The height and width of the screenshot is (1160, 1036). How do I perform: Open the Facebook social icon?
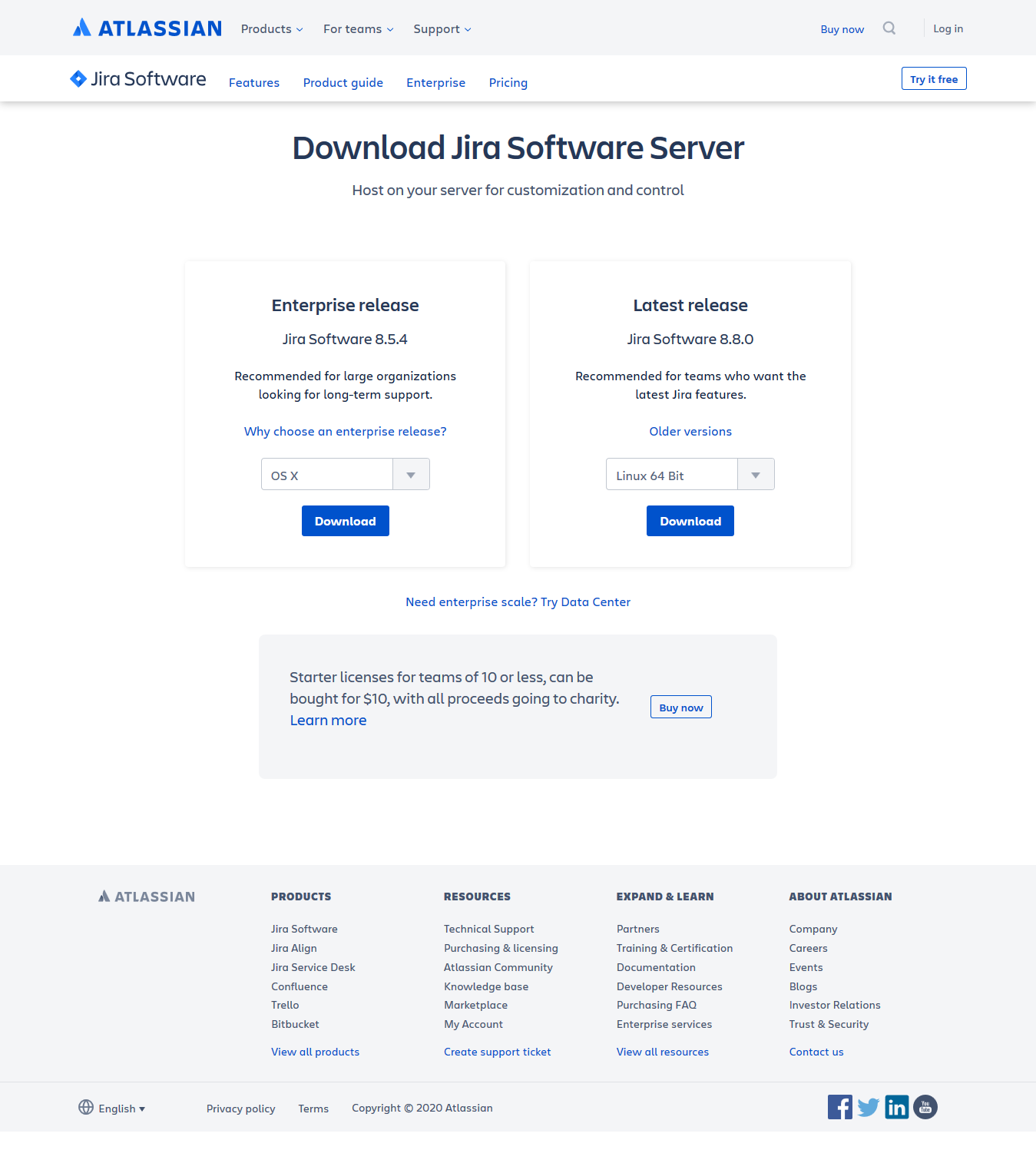click(840, 1107)
